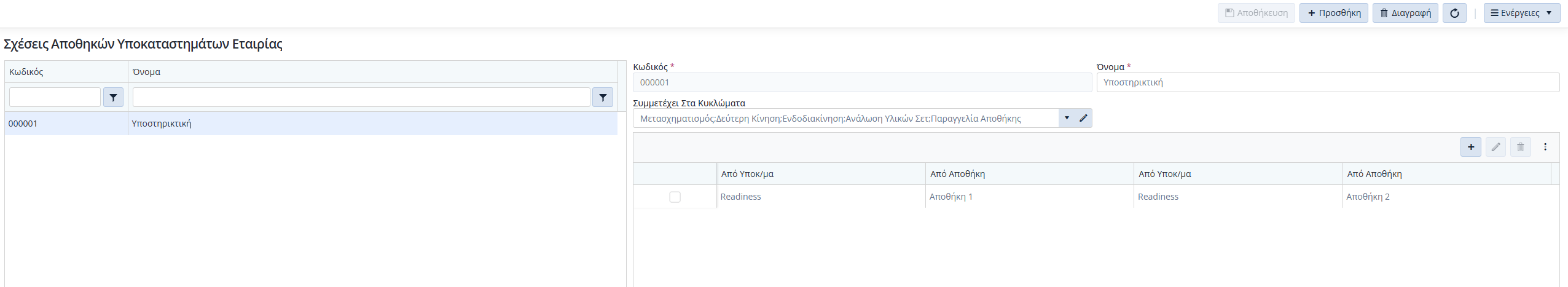Tick the checkbox in the Readiness row
This screenshot has width=1568, height=287.
tap(675, 197)
